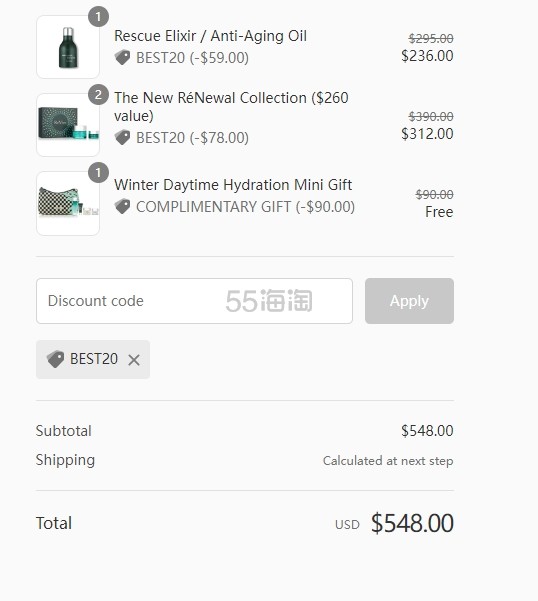Click quantity badge on Rescue Elixir

point(98,17)
